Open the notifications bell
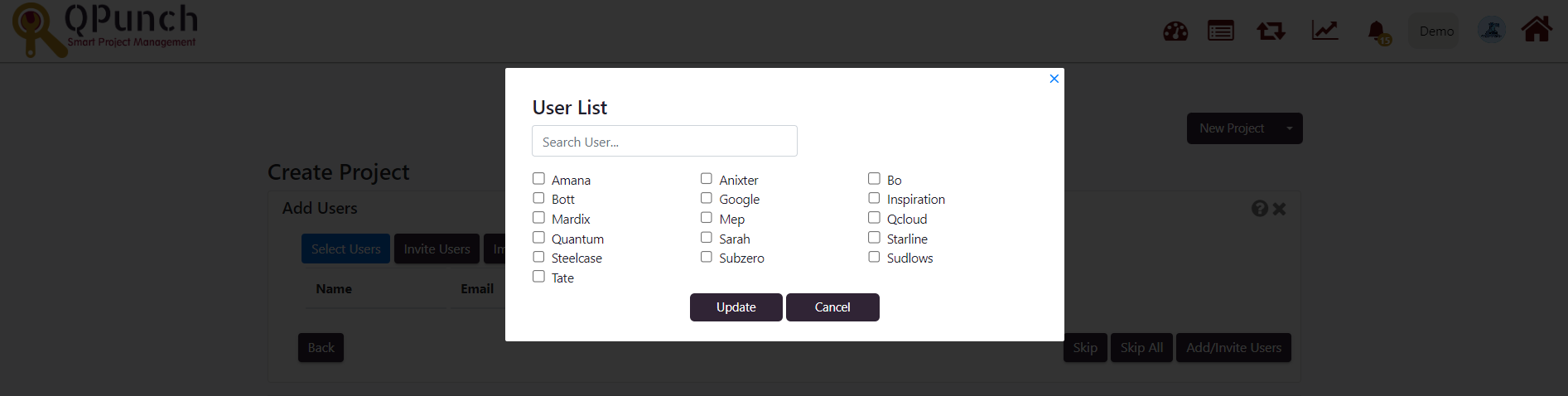This screenshot has width=1568, height=396. 1377,32
